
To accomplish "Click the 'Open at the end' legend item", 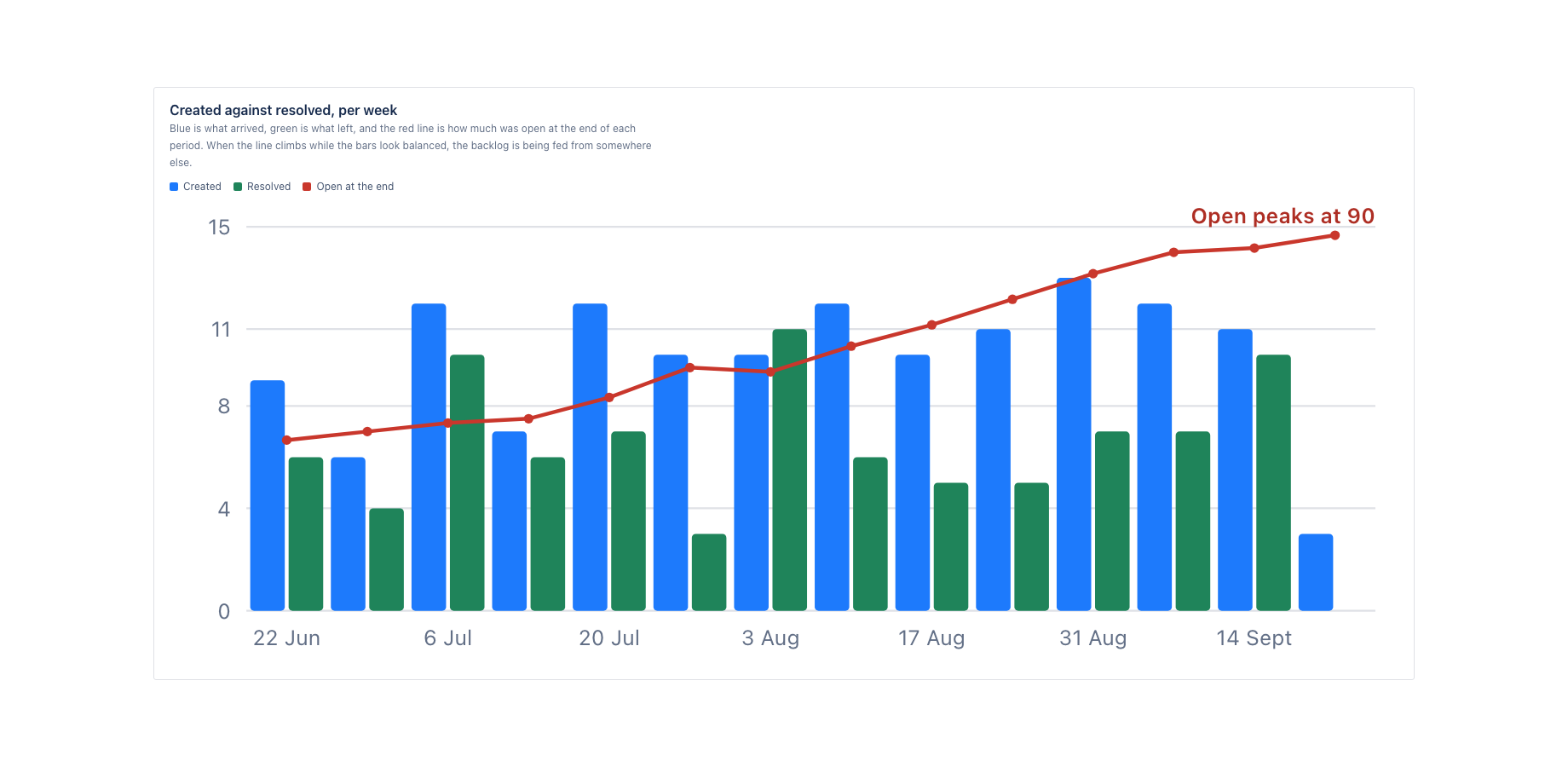I will (349, 187).
